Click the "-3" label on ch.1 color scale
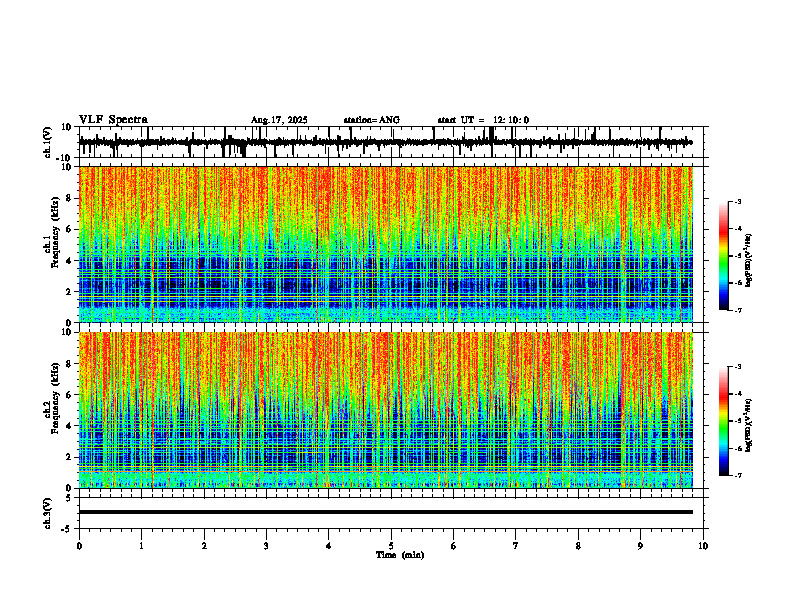Screen dimensions: 792x612 pyautogui.click(x=737, y=202)
